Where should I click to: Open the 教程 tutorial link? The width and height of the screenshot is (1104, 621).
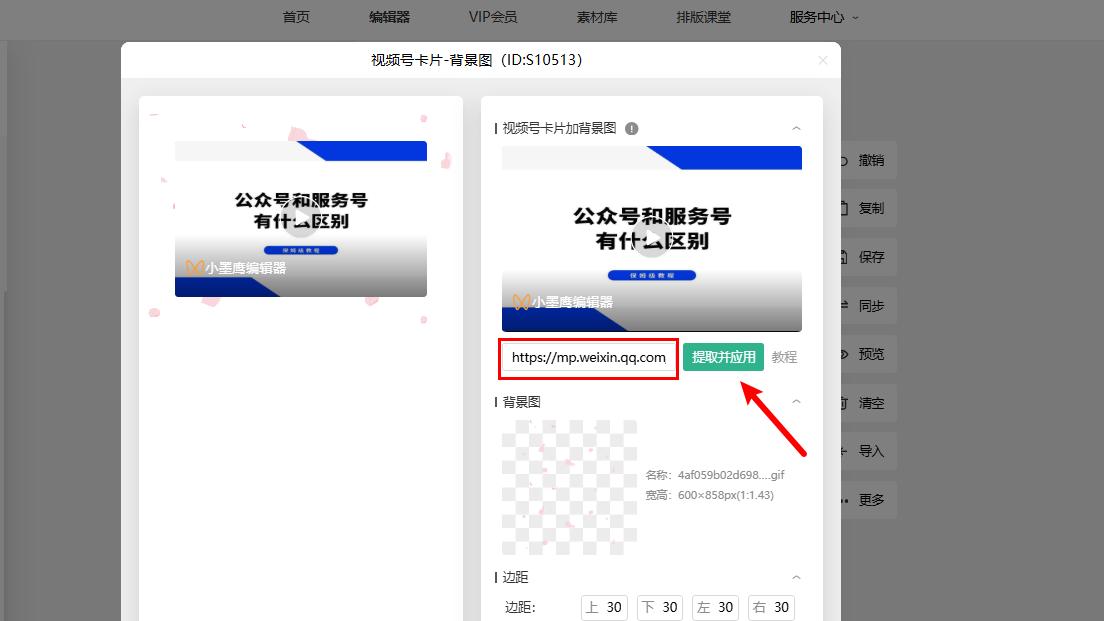pyautogui.click(x=784, y=357)
